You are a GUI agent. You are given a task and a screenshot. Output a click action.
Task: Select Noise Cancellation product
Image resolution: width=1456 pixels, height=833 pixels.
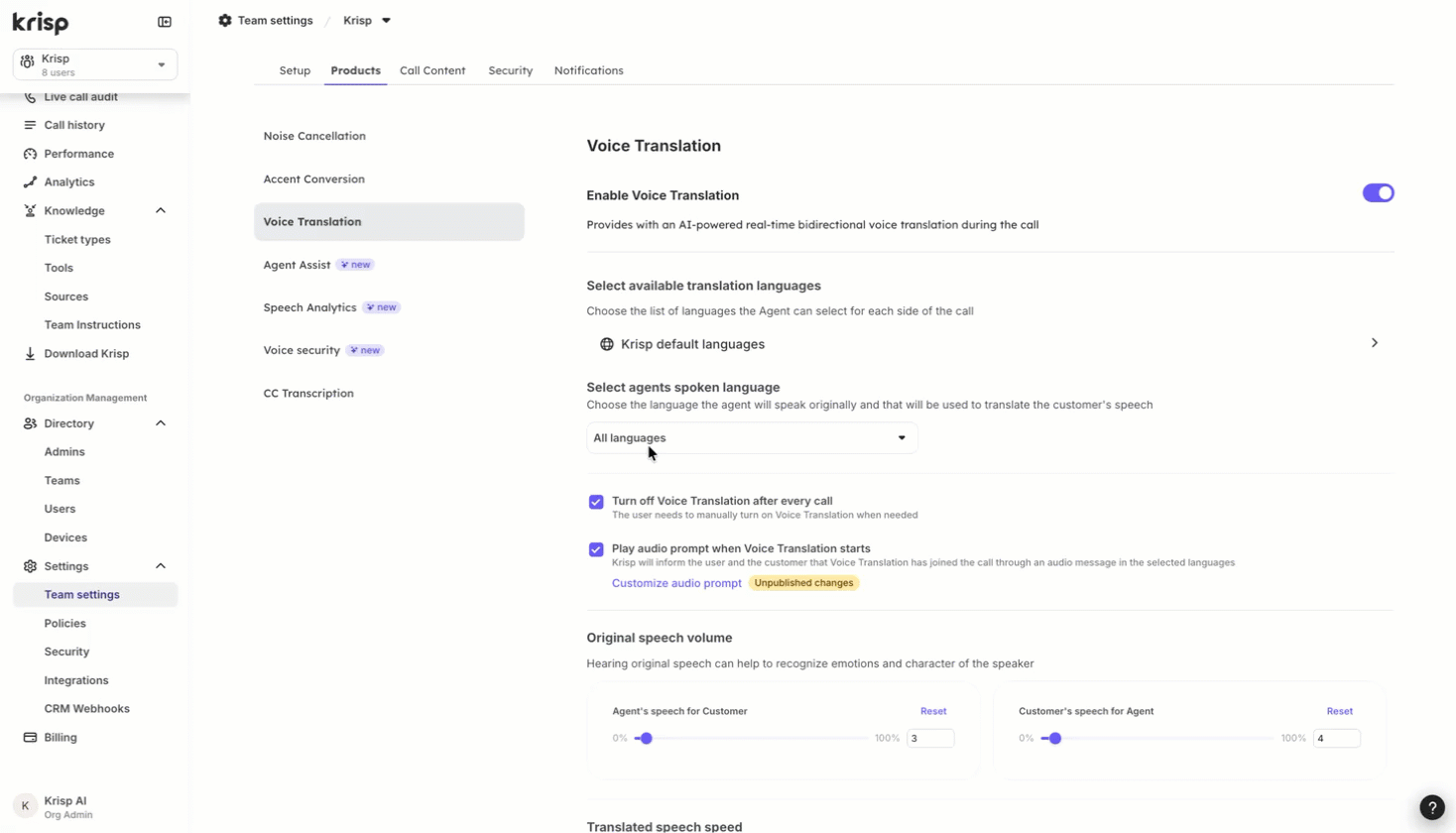point(389,136)
